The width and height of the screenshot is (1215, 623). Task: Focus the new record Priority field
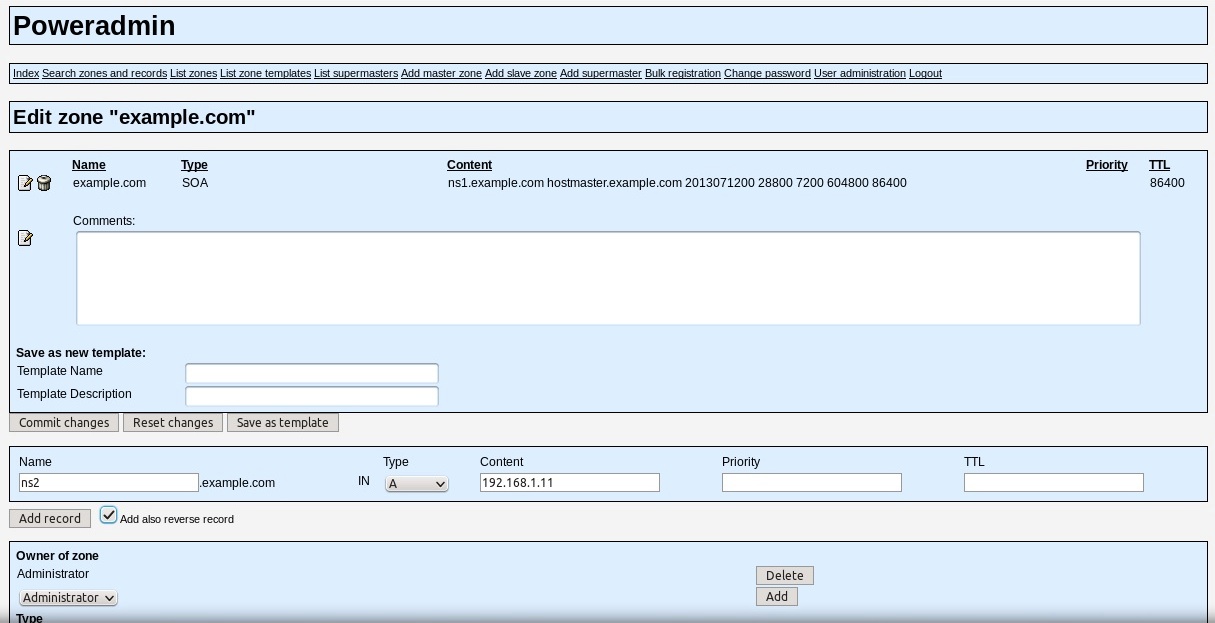coord(812,483)
